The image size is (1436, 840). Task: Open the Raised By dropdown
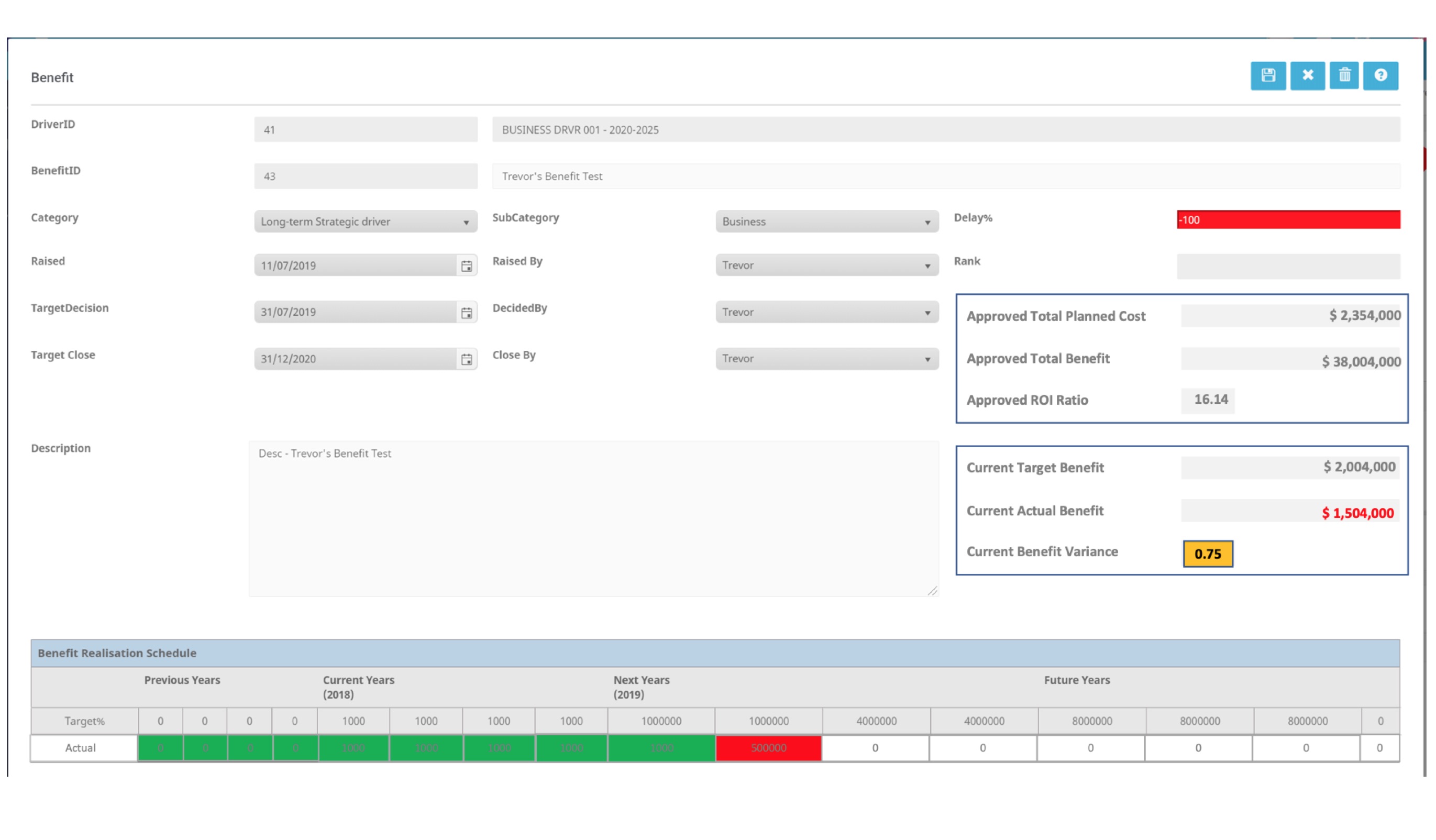pos(827,265)
